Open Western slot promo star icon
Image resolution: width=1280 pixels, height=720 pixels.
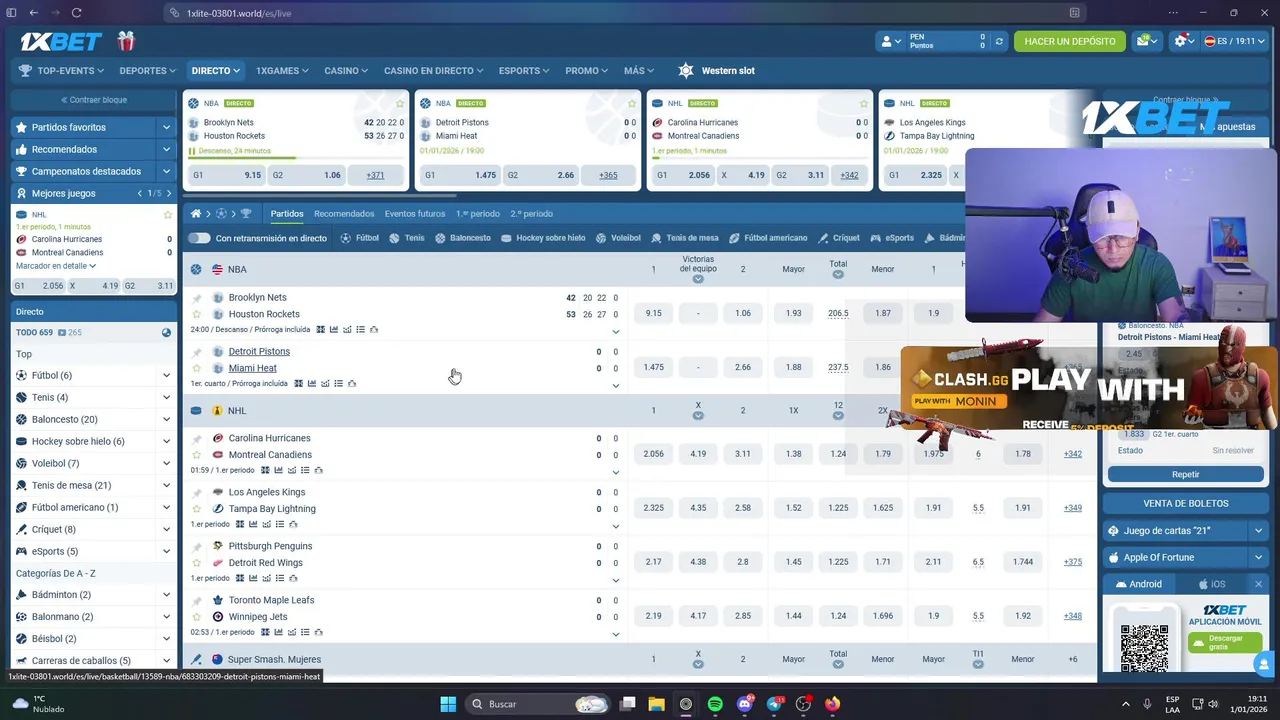pyautogui.click(x=685, y=70)
